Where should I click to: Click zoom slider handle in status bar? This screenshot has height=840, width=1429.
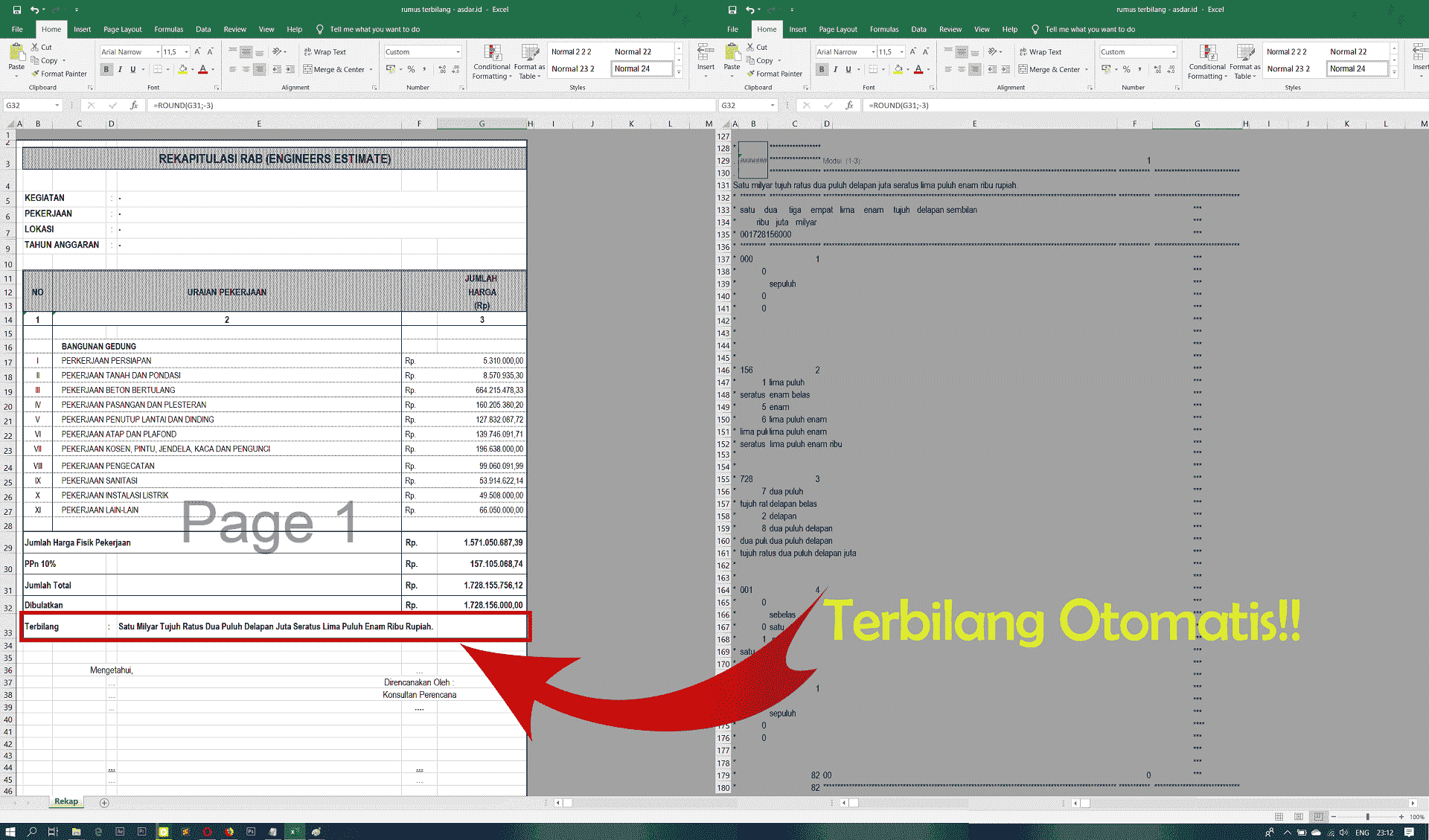[1367, 816]
